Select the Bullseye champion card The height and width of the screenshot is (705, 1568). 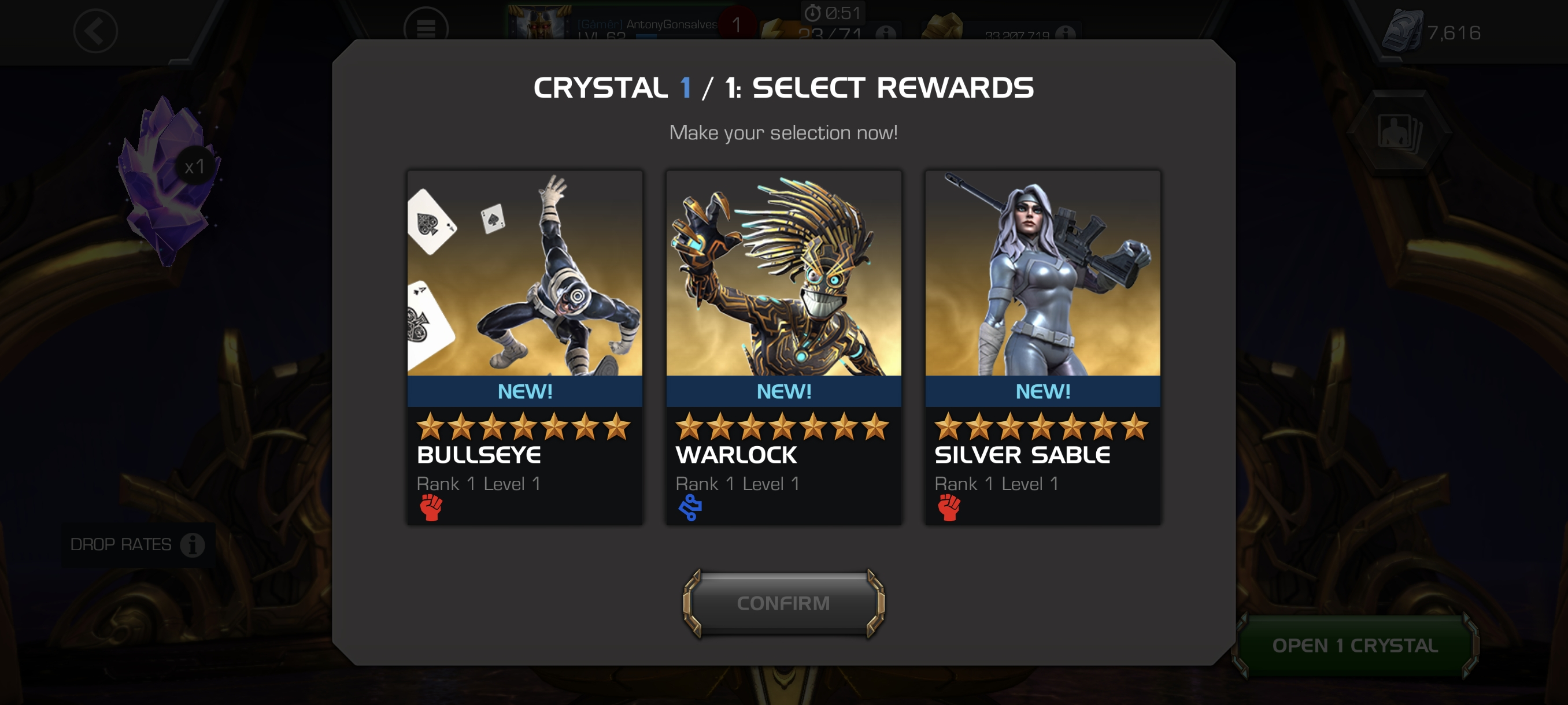[x=525, y=347]
